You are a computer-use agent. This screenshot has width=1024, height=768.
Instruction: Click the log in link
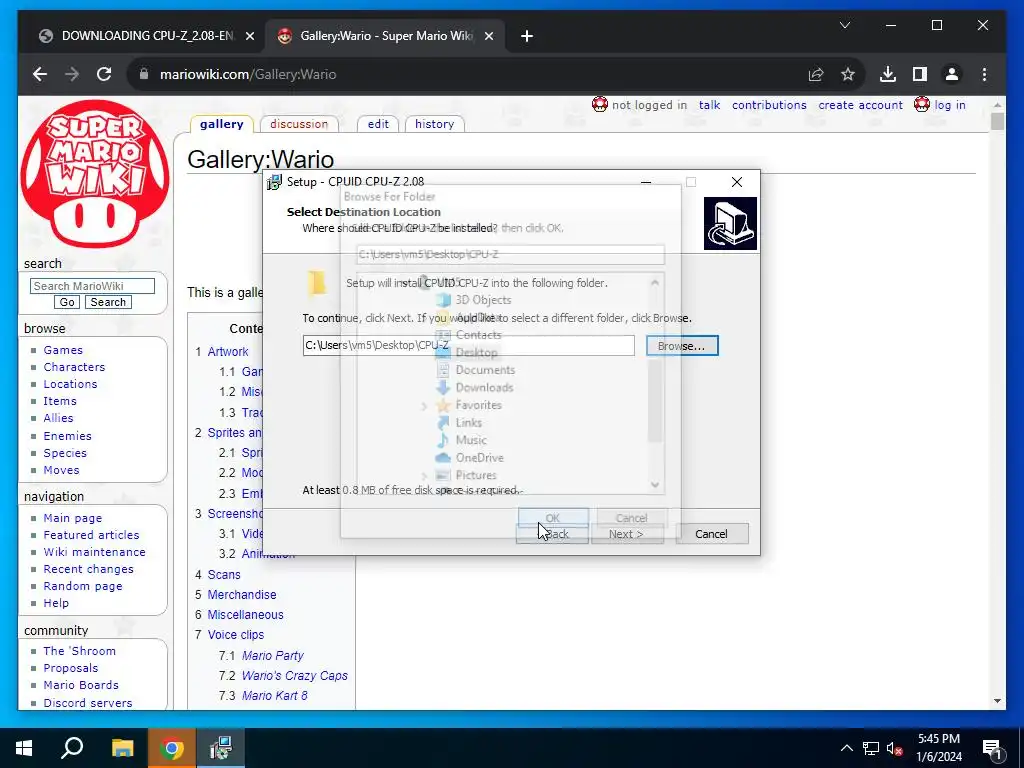pyautogui.click(x=950, y=105)
